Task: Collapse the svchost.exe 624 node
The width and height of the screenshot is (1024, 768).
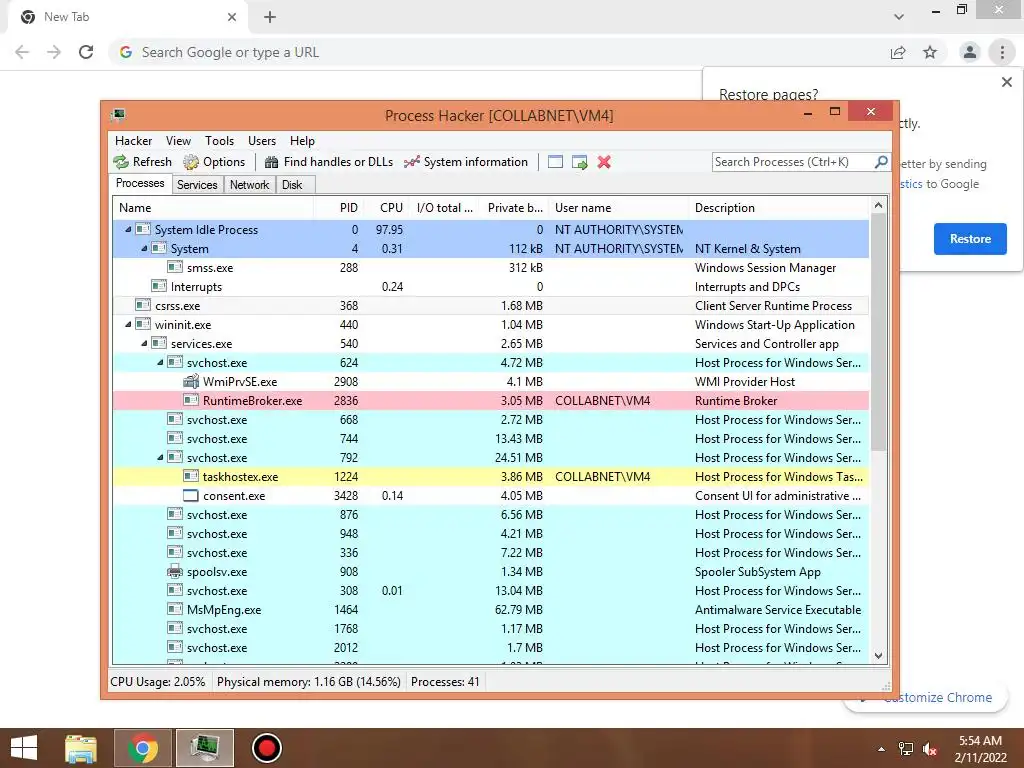Action: (160, 362)
